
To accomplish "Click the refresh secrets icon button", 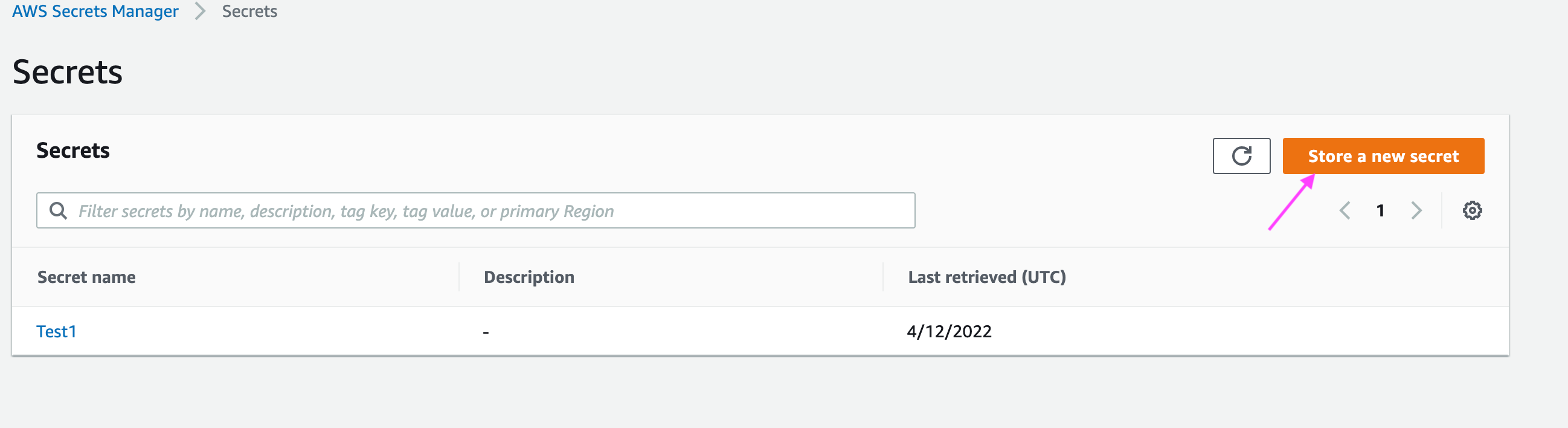I will point(1241,156).
